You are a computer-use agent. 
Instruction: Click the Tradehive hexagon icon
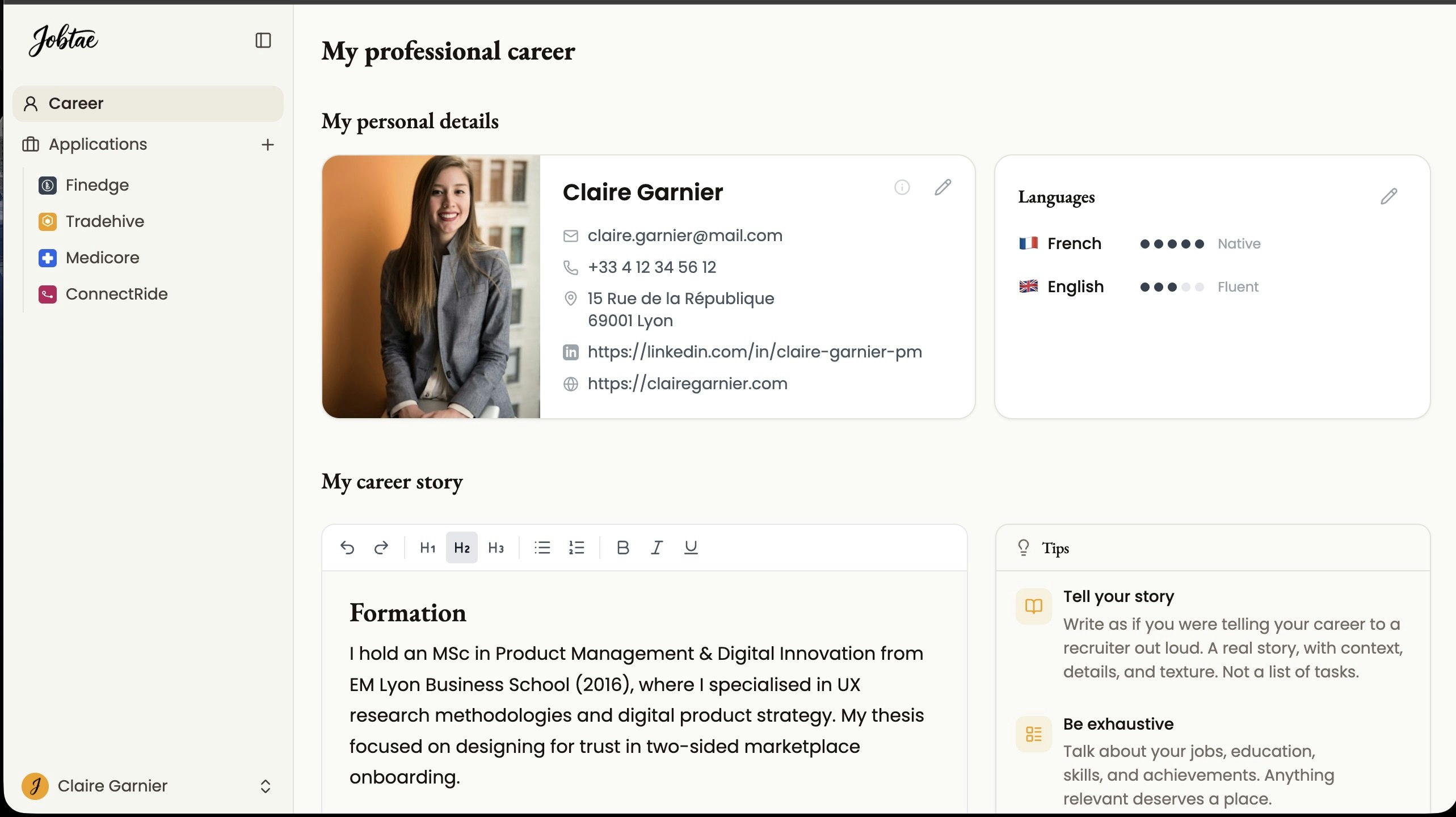[x=48, y=221]
